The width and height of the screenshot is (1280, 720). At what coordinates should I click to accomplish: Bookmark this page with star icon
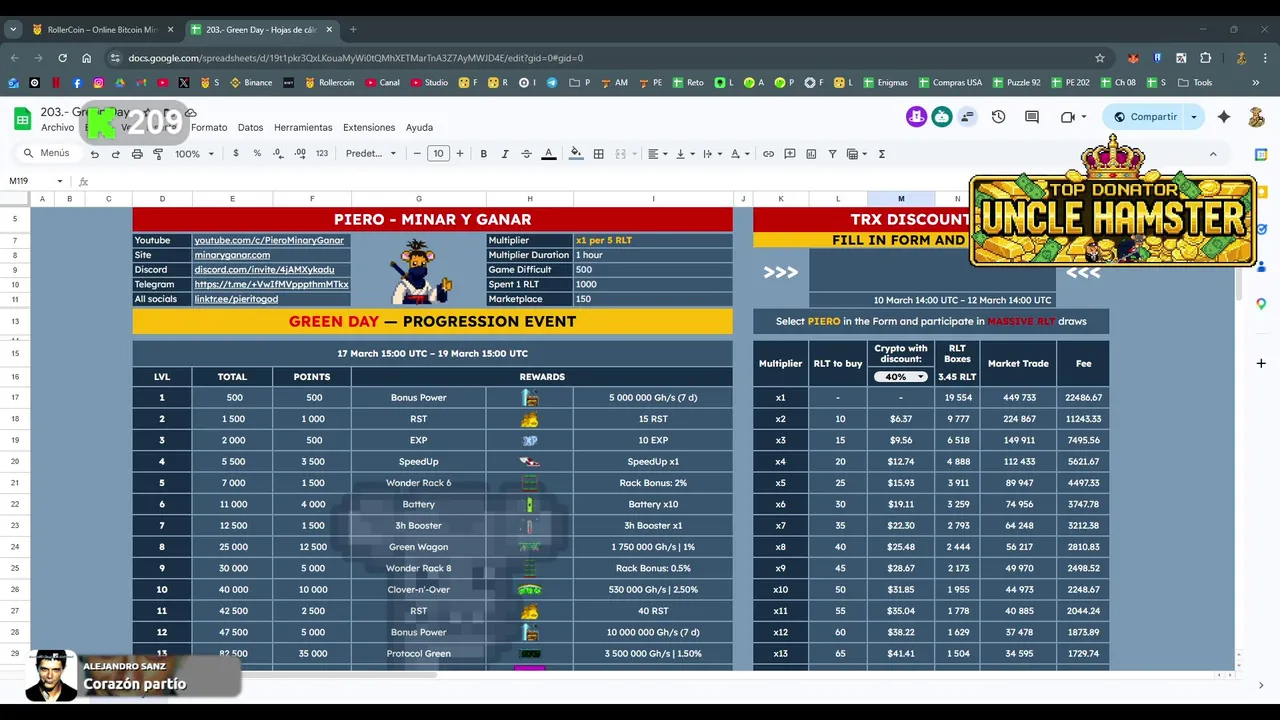[x=1100, y=58]
